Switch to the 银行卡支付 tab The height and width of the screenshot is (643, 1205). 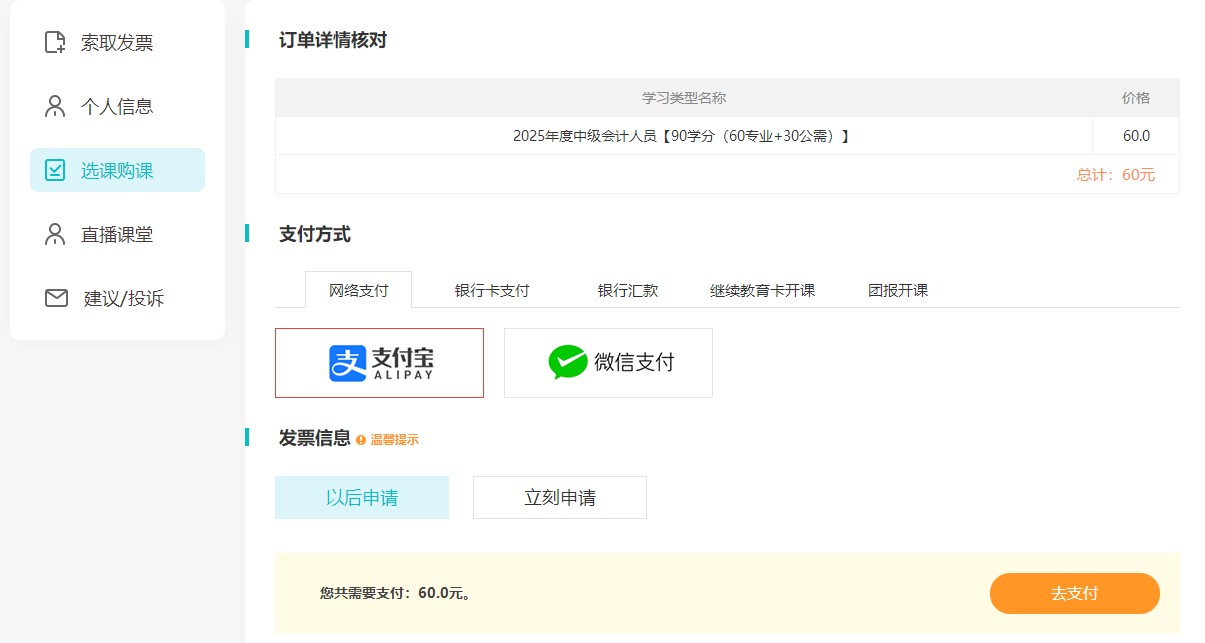click(x=490, y=289)
